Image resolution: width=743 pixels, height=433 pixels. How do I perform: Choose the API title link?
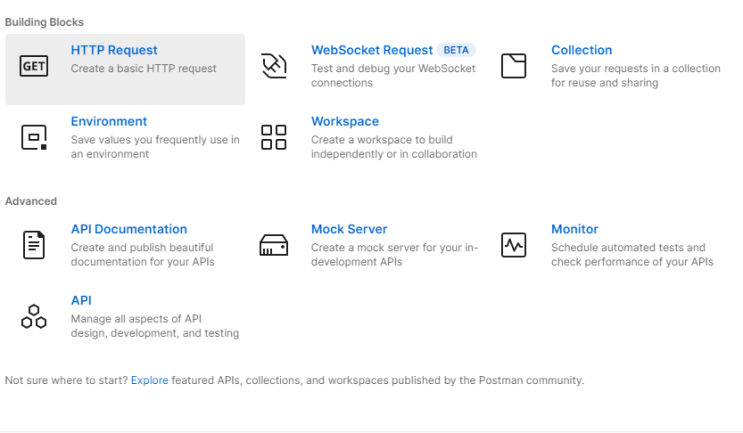tap(81, 301)
